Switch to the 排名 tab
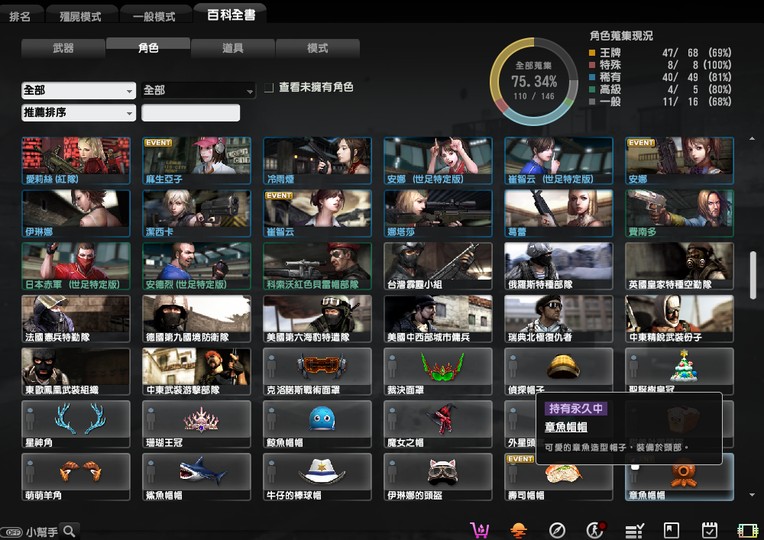764x540 pixels. [21, 17]
